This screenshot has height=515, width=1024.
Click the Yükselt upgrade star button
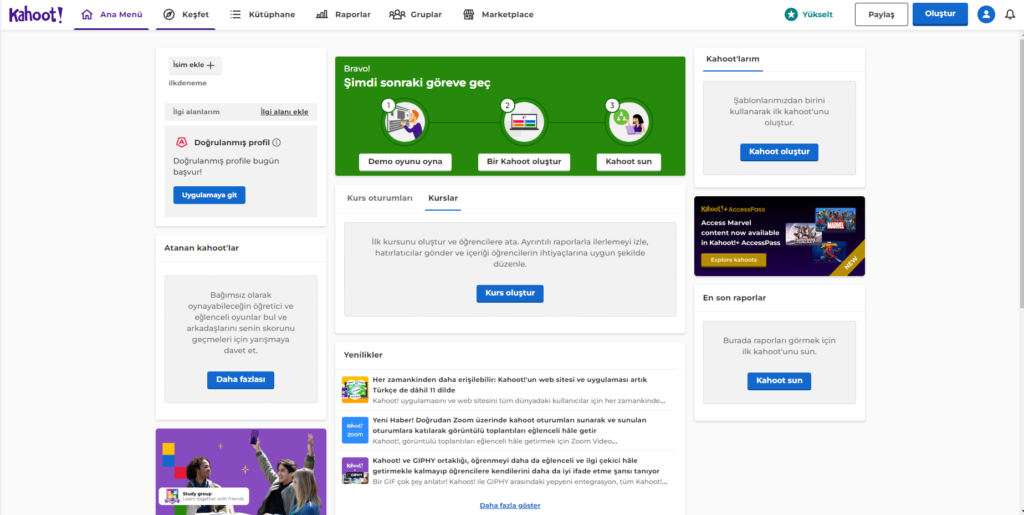808,14
